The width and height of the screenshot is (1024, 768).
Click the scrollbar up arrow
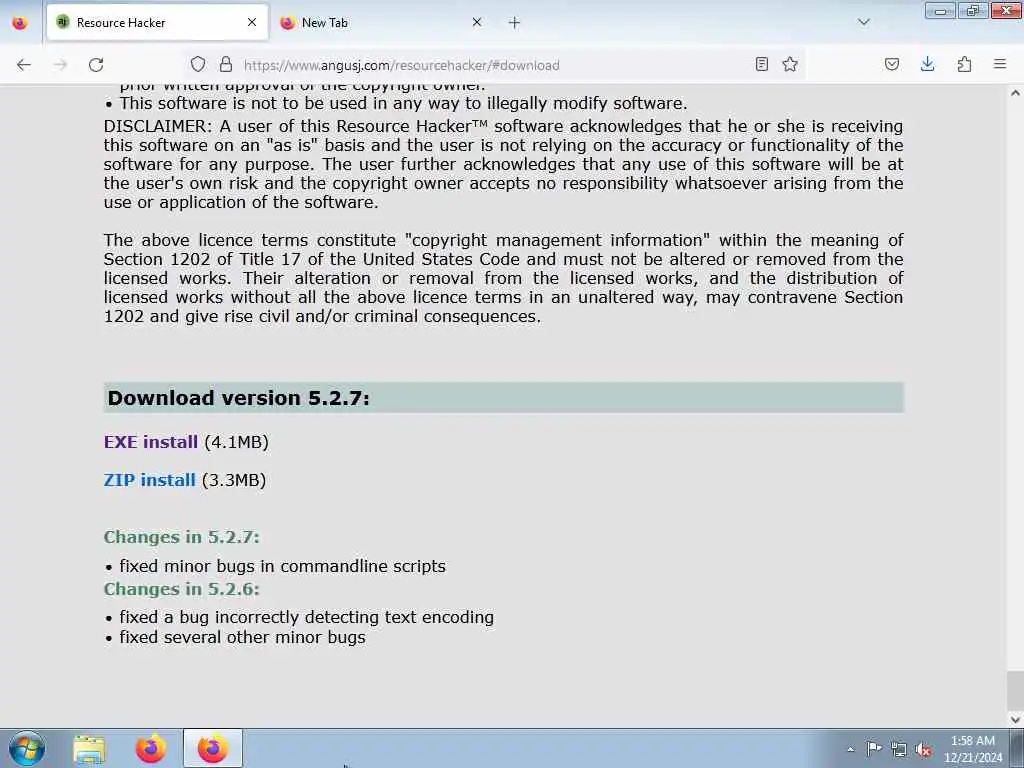pyautogui.click(x=1015, y=93)
